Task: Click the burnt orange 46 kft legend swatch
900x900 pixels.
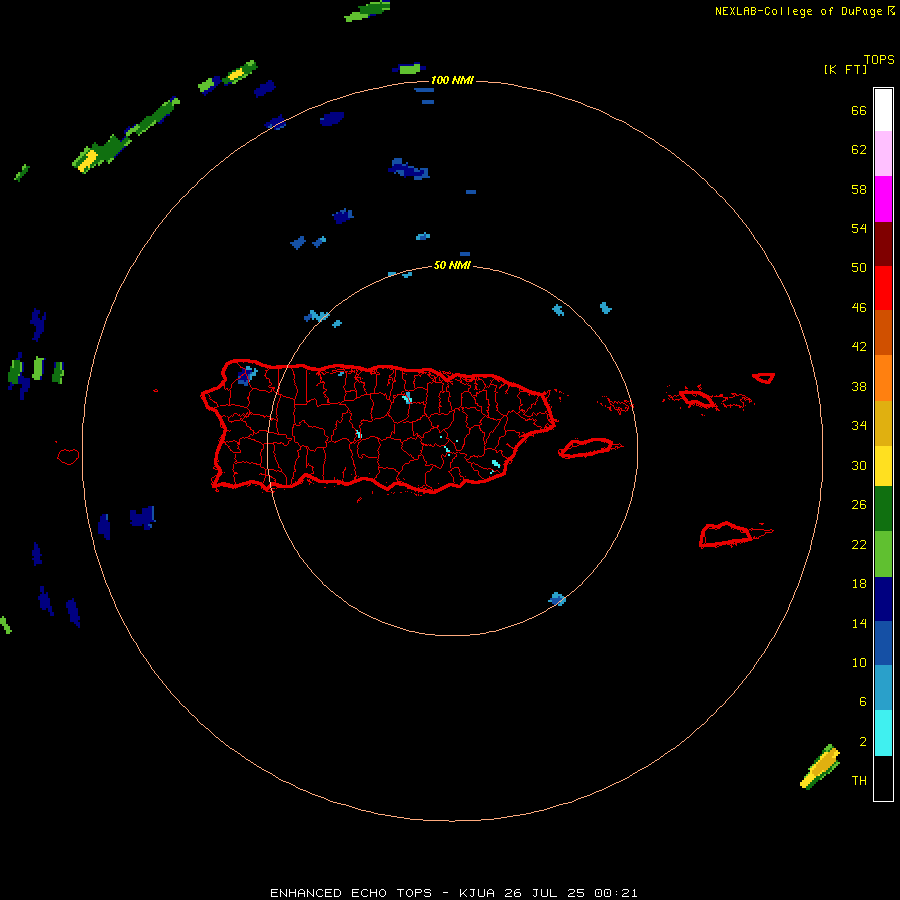Action: pos(883,333)
